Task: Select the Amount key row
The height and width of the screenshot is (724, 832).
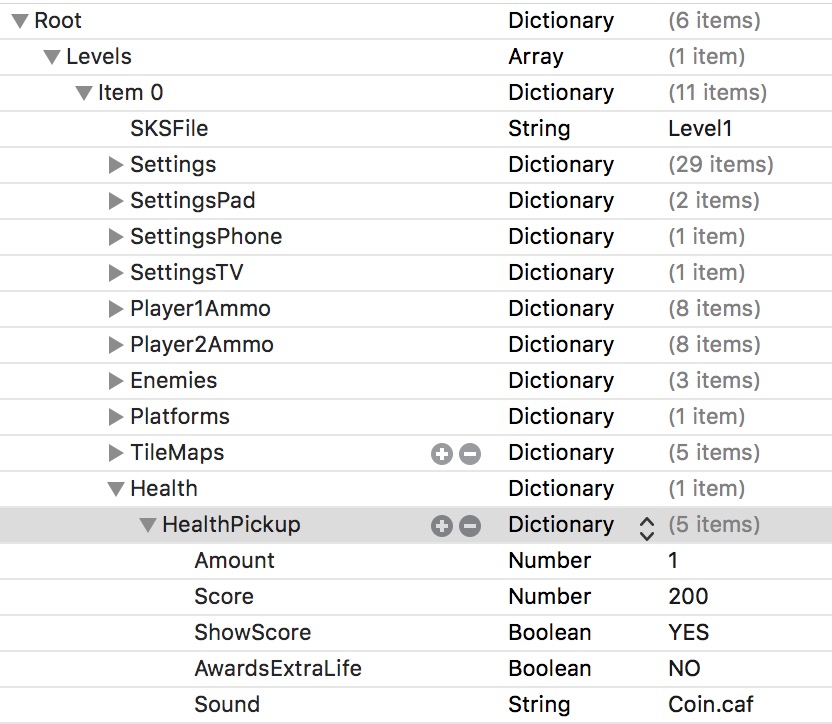Action: point(234,561)
